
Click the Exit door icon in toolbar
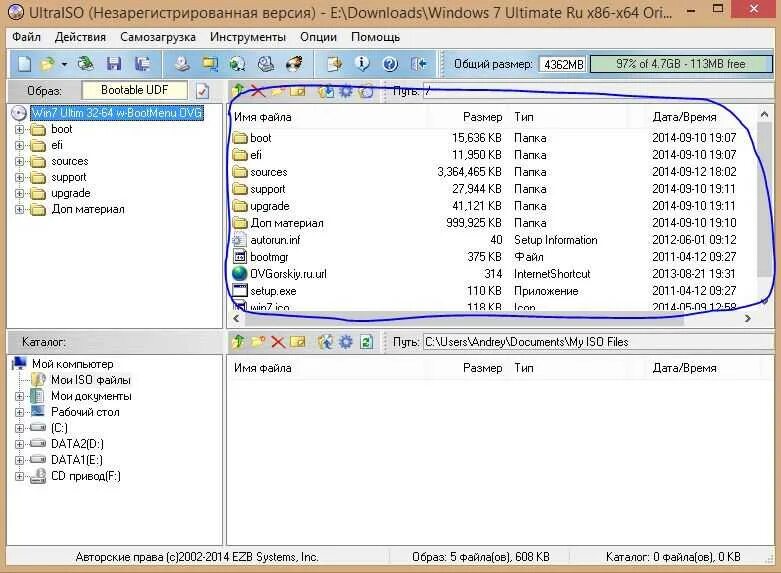pos(418,64)
